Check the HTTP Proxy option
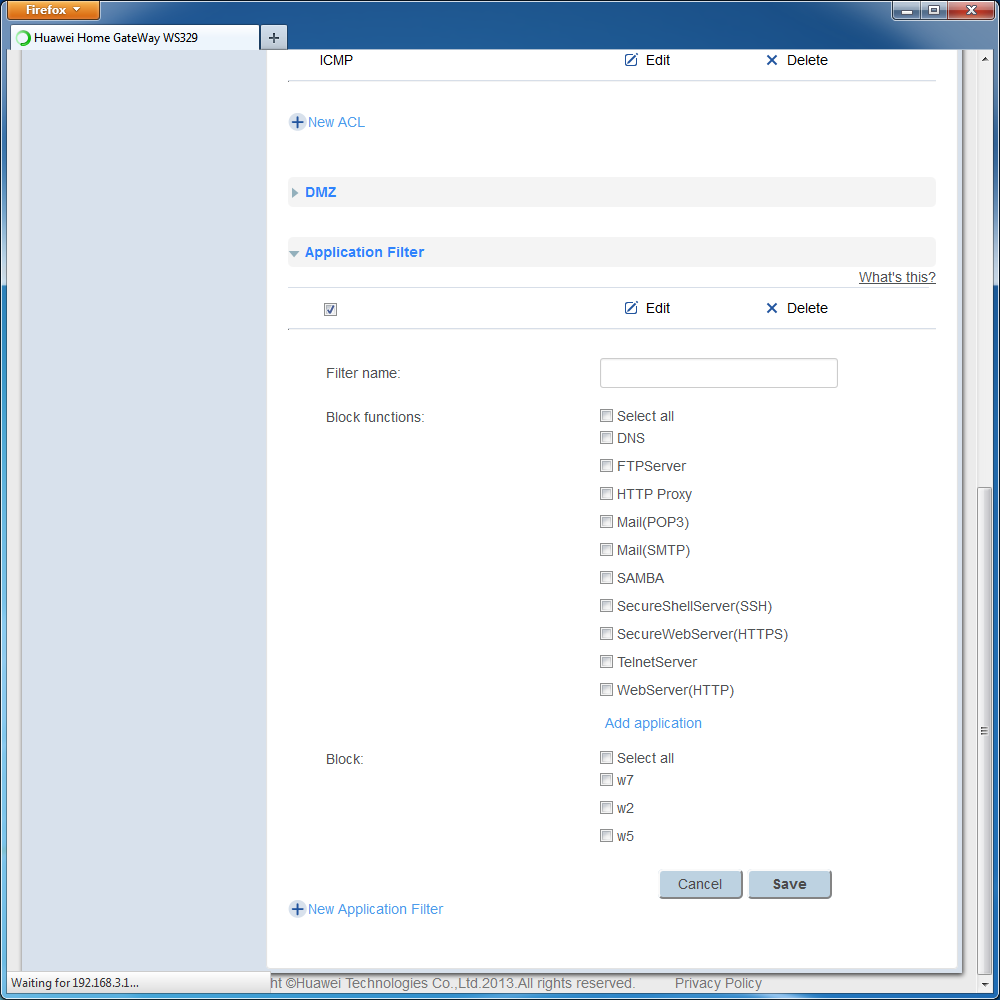Image resolution: width=1000 pixels, height=1000 pixels. (607, 494)
